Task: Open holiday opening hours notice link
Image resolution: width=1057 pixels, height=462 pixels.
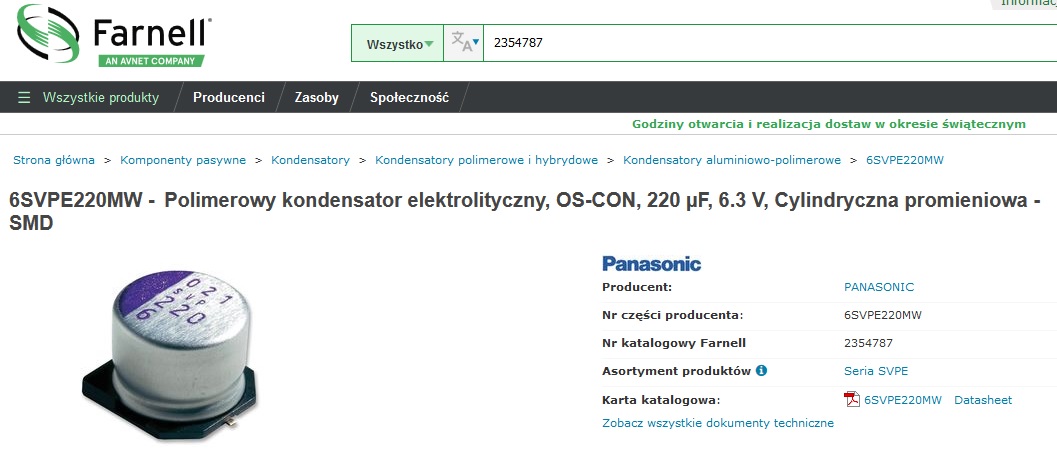Action: [x=828, y=123]
